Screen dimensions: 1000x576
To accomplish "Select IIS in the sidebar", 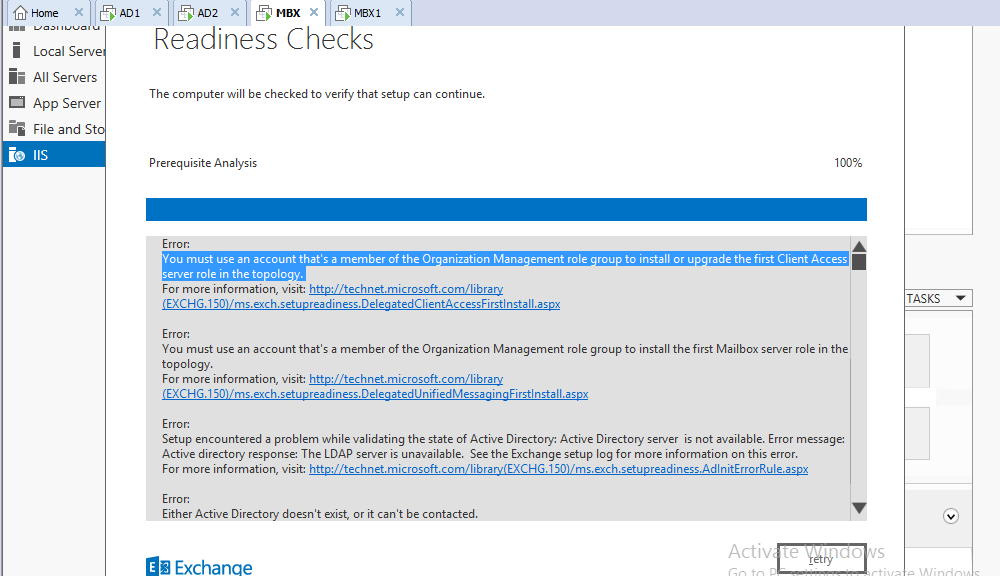I will [54, 155].
